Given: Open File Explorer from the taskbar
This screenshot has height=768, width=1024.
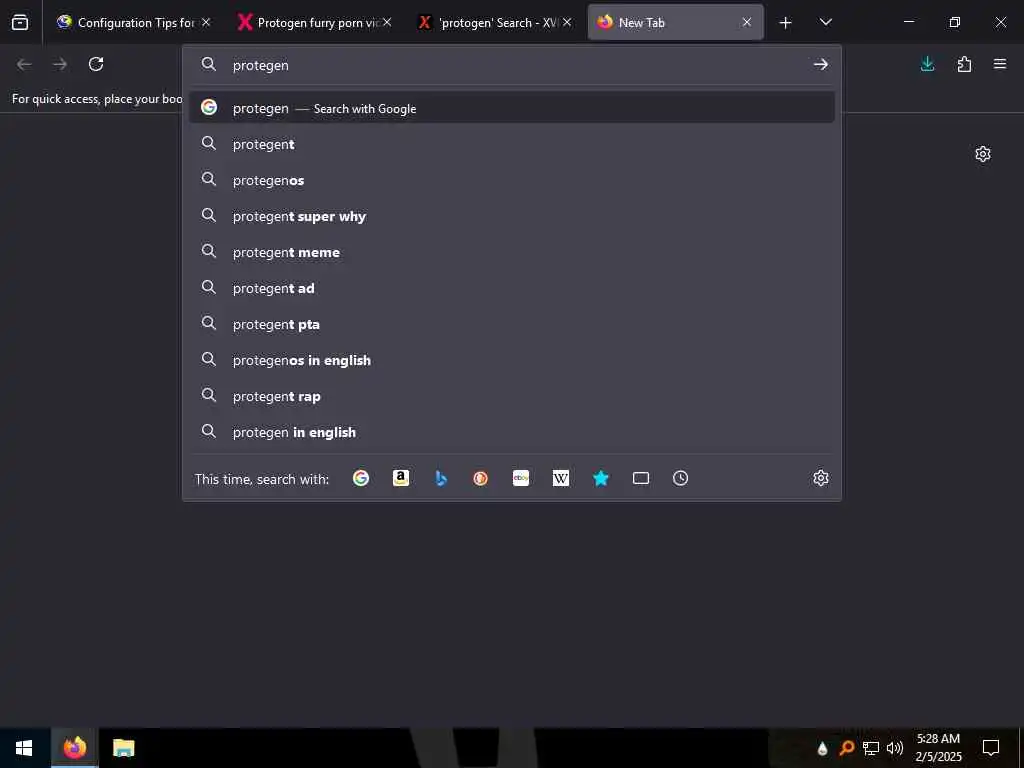Looking at the screenshot, I should coord(123,748).
